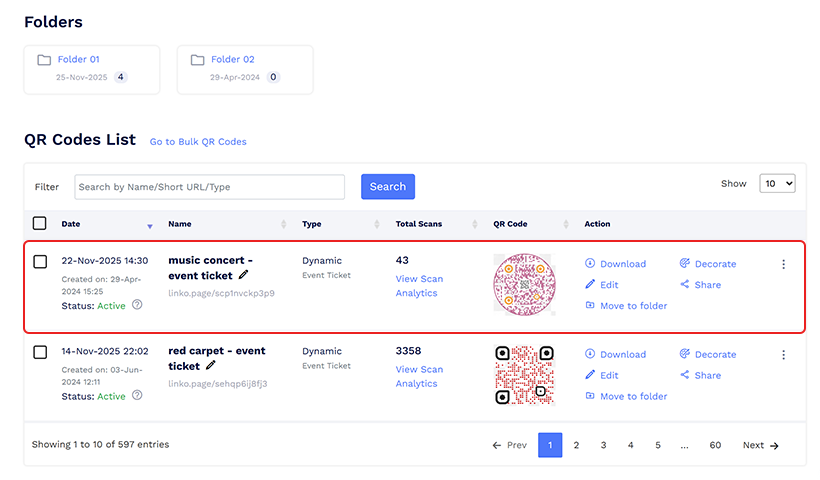Check the red carpet row checkbox
Image resolution: width=820 pixels, height=480 pixels.
(x=40, y=352)
